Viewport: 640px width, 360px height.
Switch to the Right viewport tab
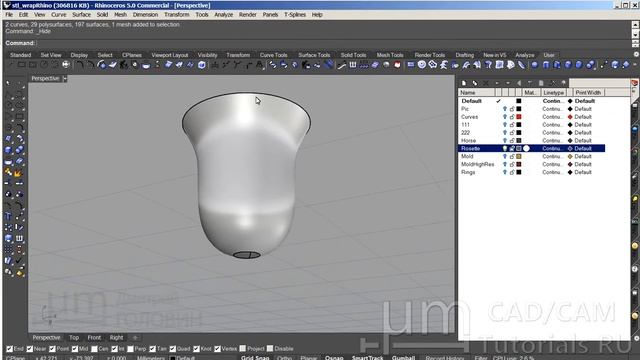116,338
